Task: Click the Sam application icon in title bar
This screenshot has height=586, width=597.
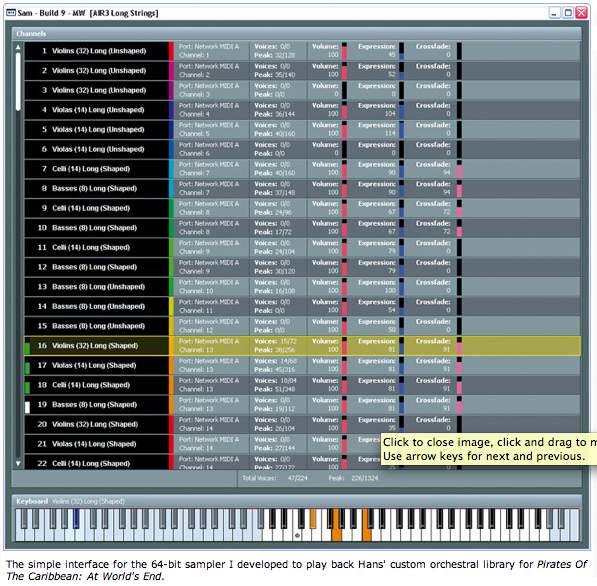Action: click(11, 13)
